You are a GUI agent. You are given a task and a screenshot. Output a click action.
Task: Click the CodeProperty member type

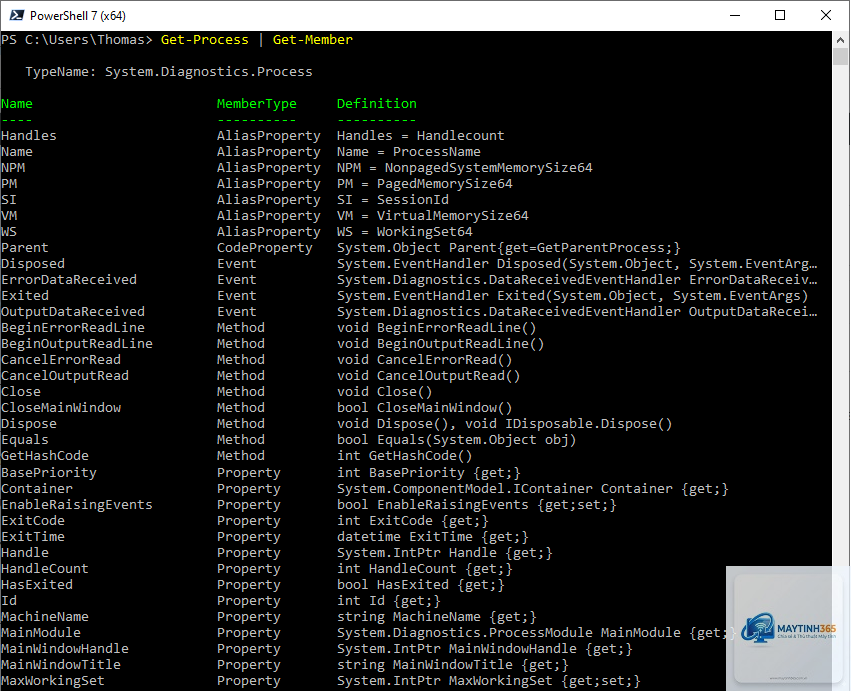coord(265,248)
